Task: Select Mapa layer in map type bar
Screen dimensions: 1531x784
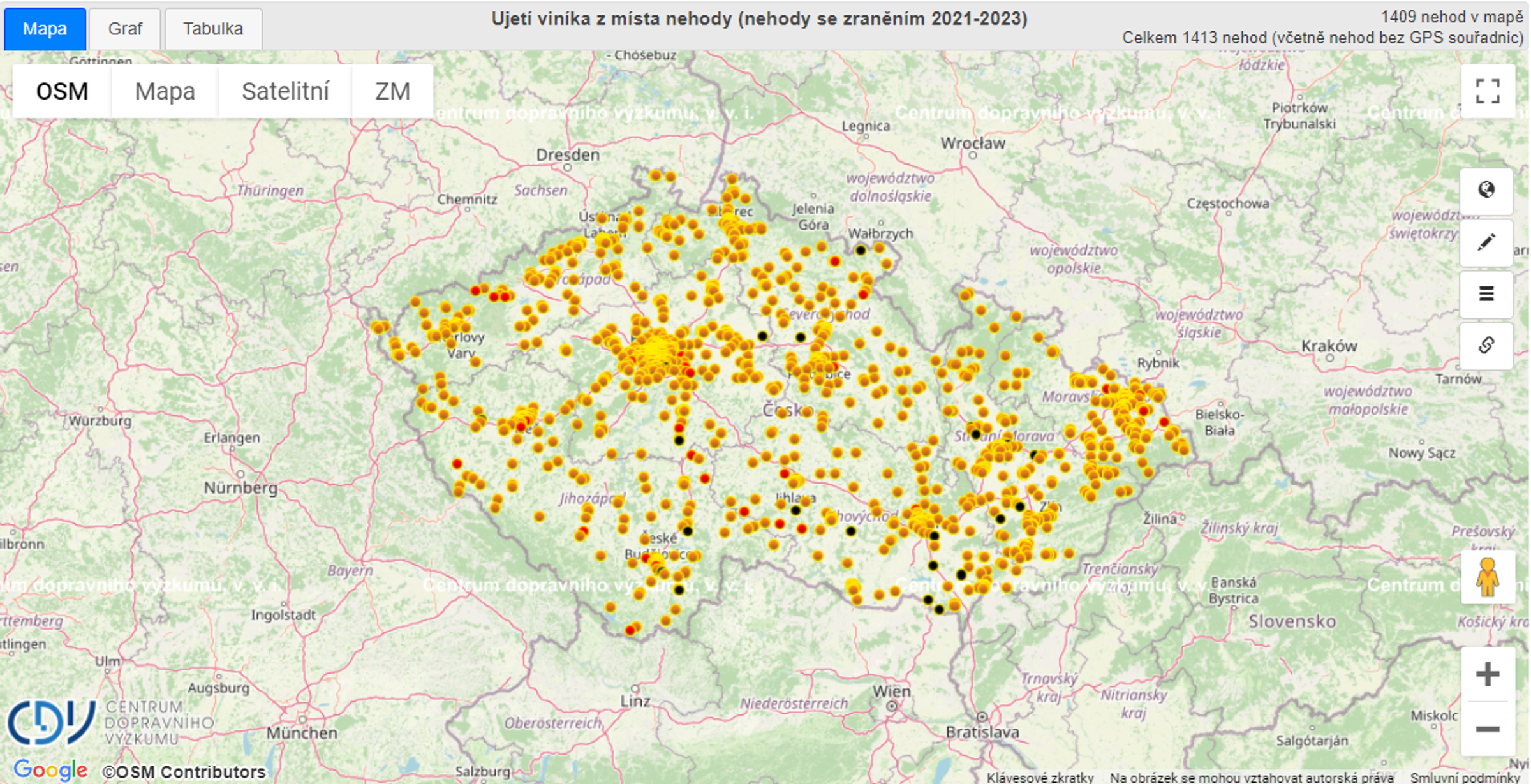Action: coord(165,91)
